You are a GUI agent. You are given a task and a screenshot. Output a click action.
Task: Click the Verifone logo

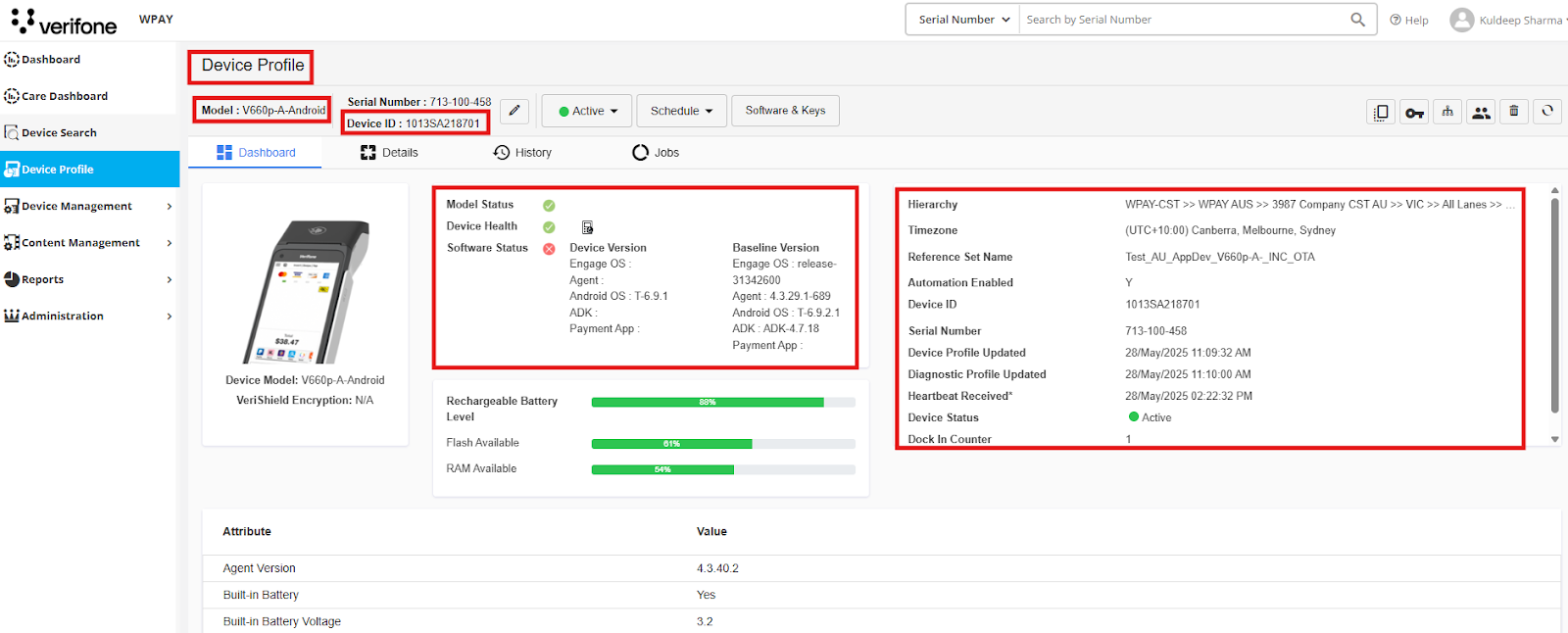pos(65,22)
